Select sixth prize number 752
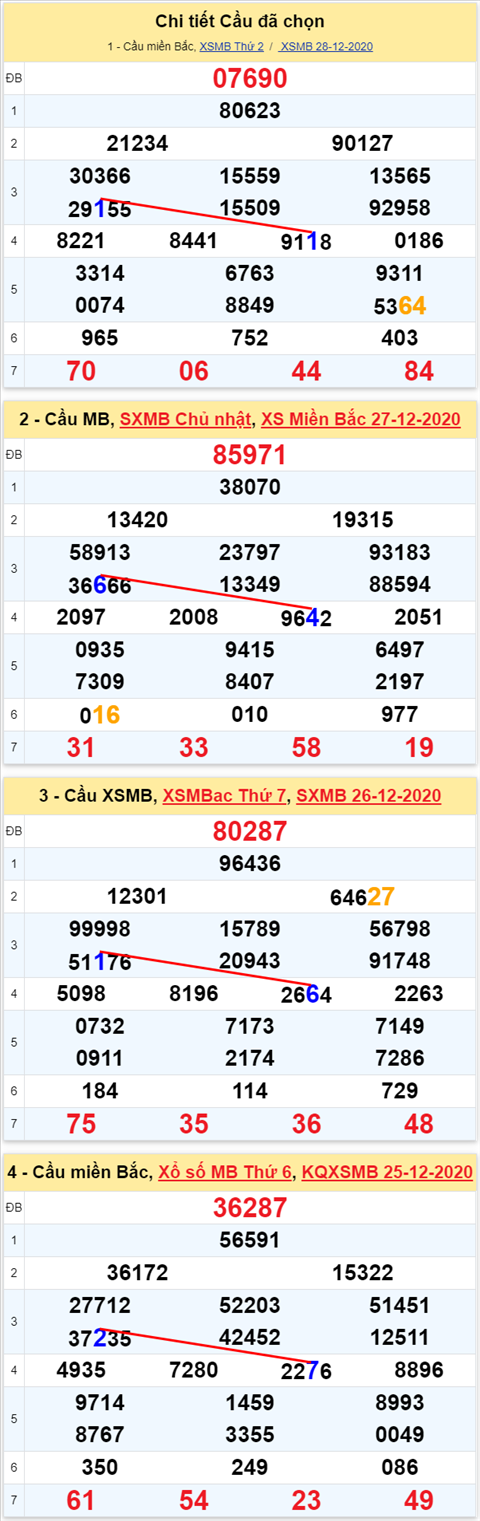The width and height of the screenshot is (480, 1521). click(x=250, y=338)
